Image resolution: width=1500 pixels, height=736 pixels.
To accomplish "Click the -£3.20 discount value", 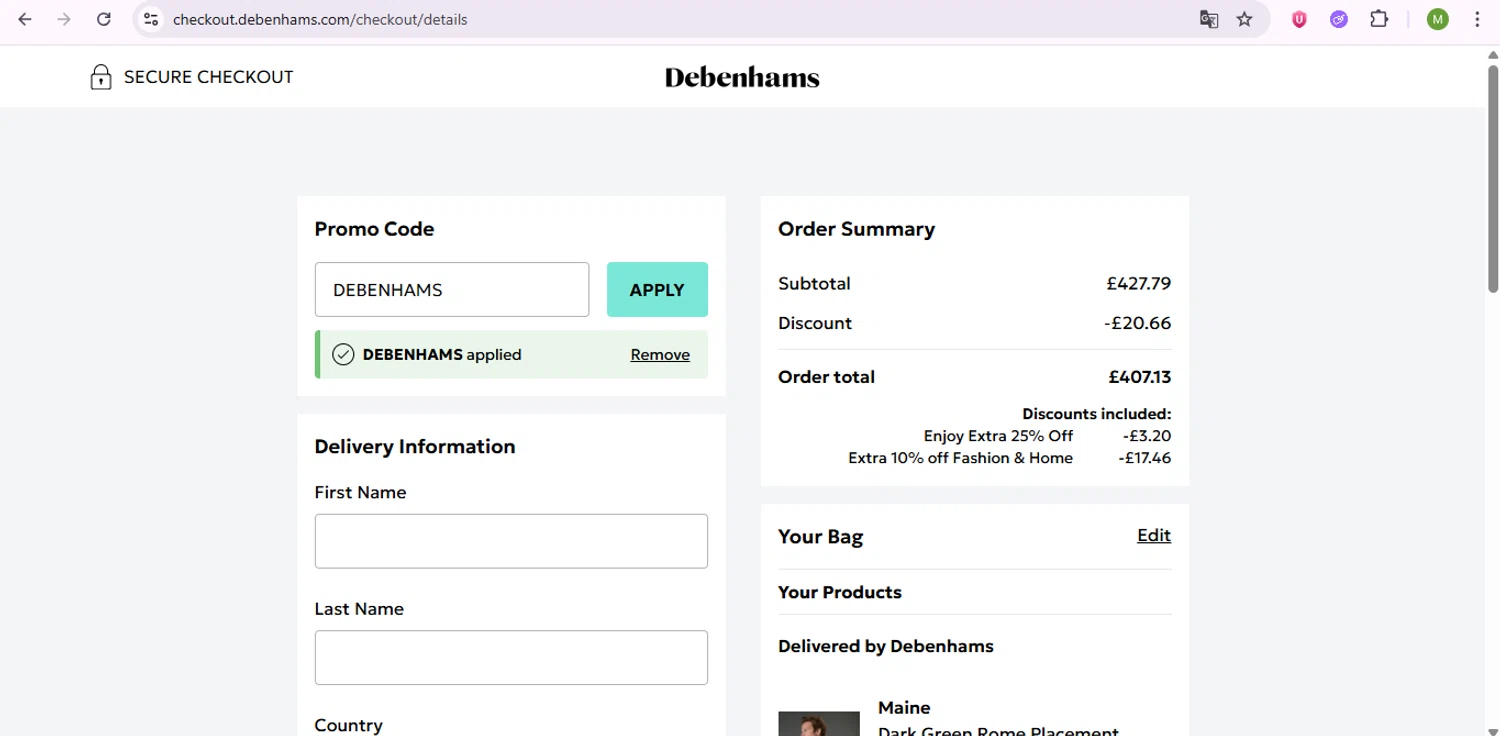I will click(x=1147, y=436).
